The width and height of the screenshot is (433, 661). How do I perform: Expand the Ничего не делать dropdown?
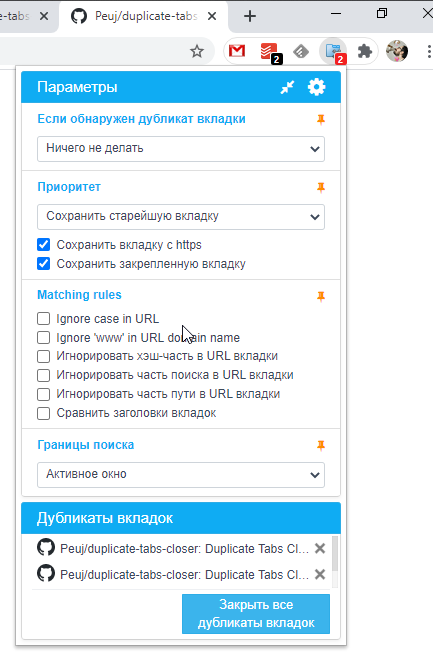pos(181,148)
